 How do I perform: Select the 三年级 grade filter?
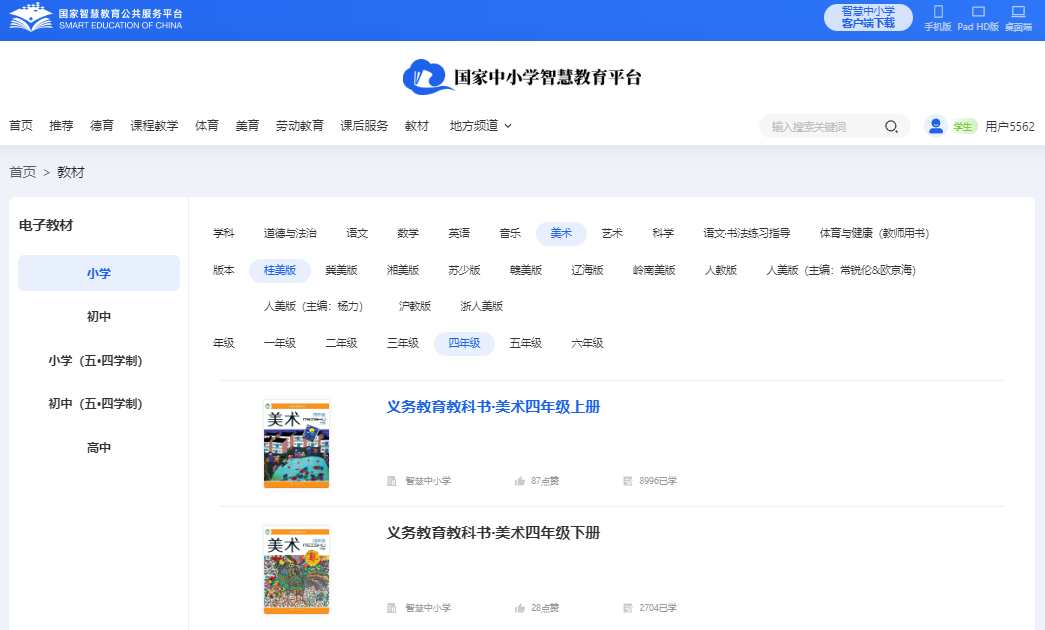(x=403, y=343)
